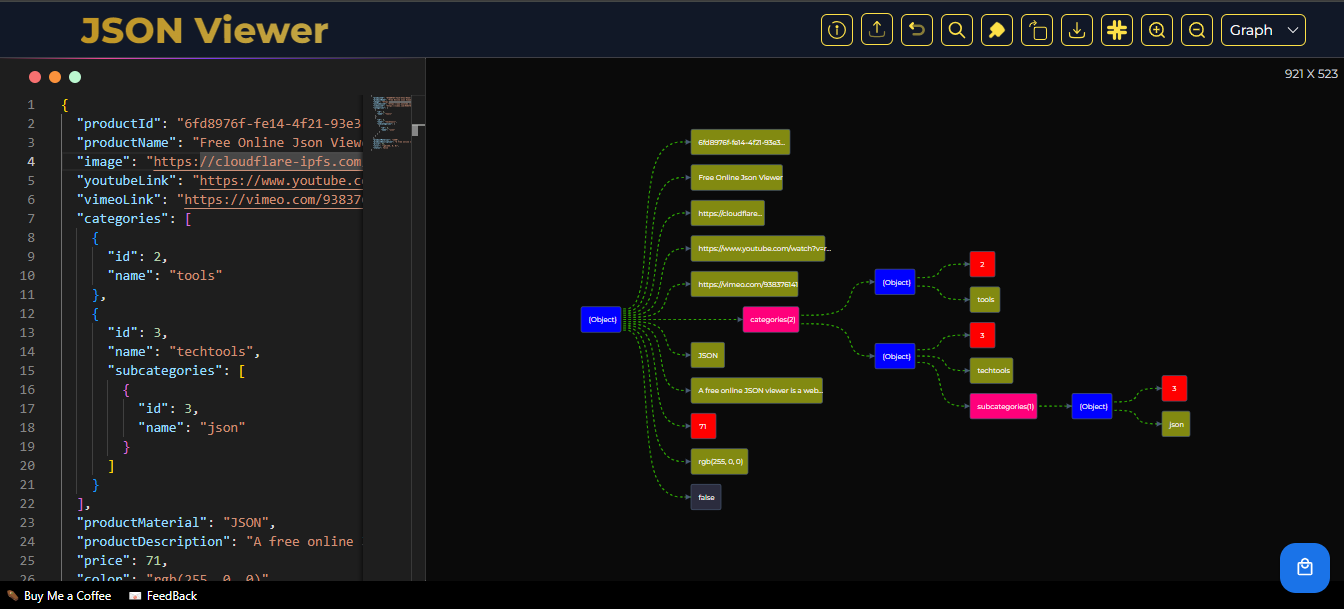
Task: Click the rotate layout icon
Action: tap(1037, 30)
